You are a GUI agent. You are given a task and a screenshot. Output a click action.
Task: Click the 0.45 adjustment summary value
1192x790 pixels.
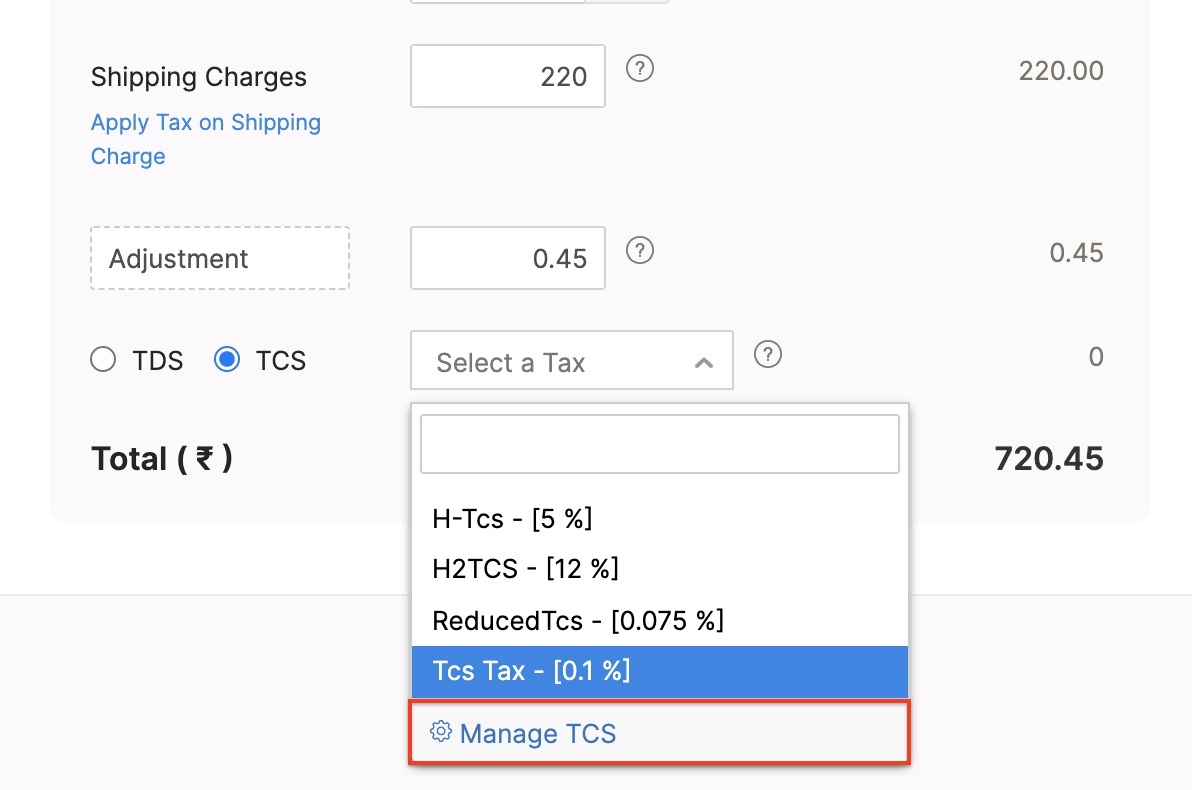click(1076, 252)
